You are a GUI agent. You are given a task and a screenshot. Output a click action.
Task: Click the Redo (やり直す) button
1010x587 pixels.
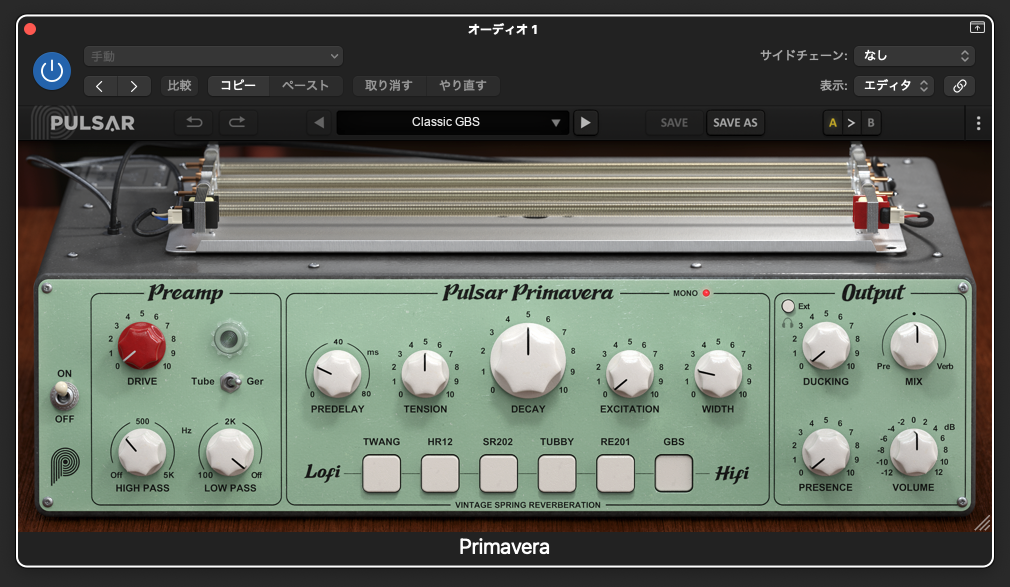click(x=462, y=86)
